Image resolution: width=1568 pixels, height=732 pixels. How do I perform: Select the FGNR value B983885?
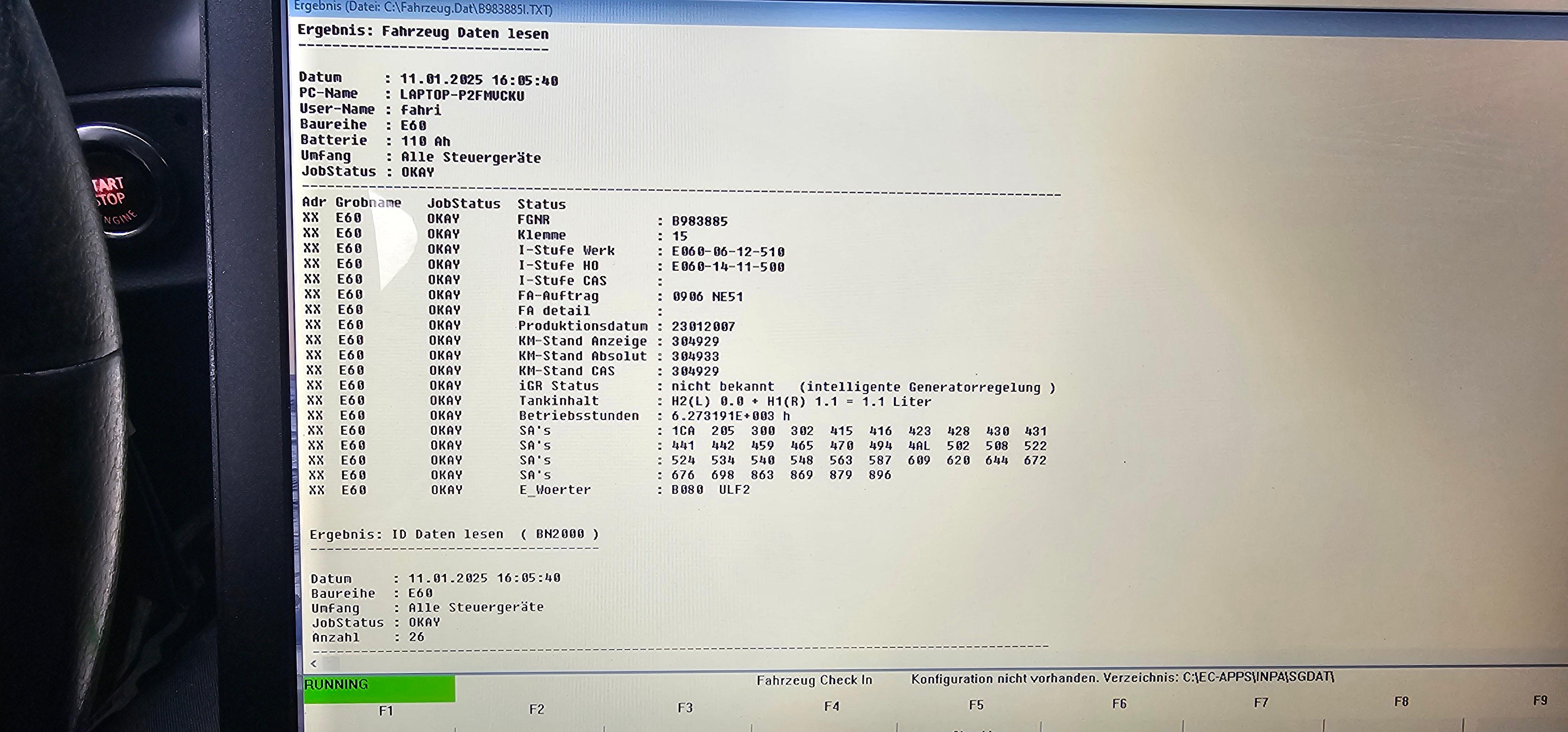click(699, 221)
